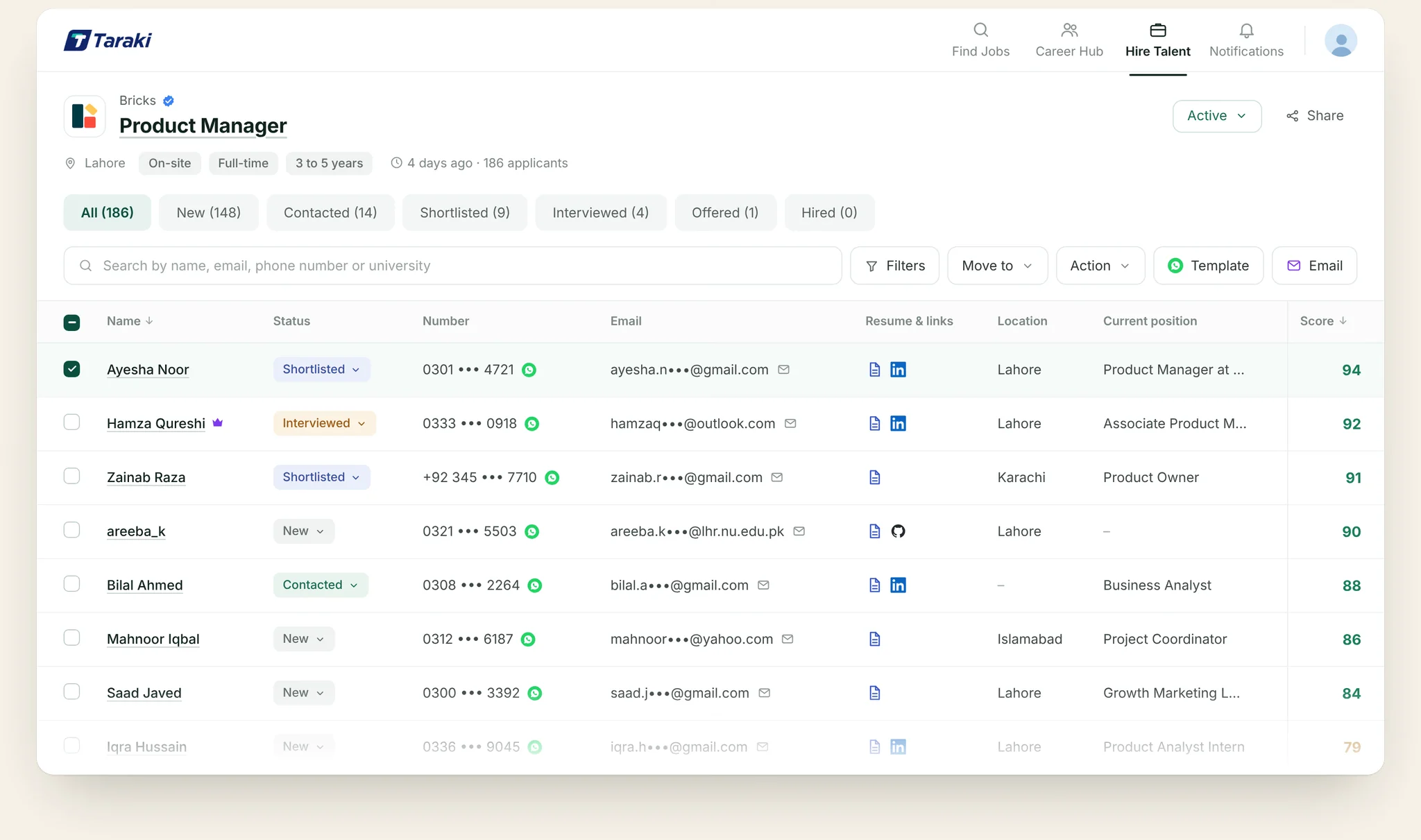Open Saad Javed's resume icon
Viewport: 1421px width, 840px height.
click(x=874, y=693)
